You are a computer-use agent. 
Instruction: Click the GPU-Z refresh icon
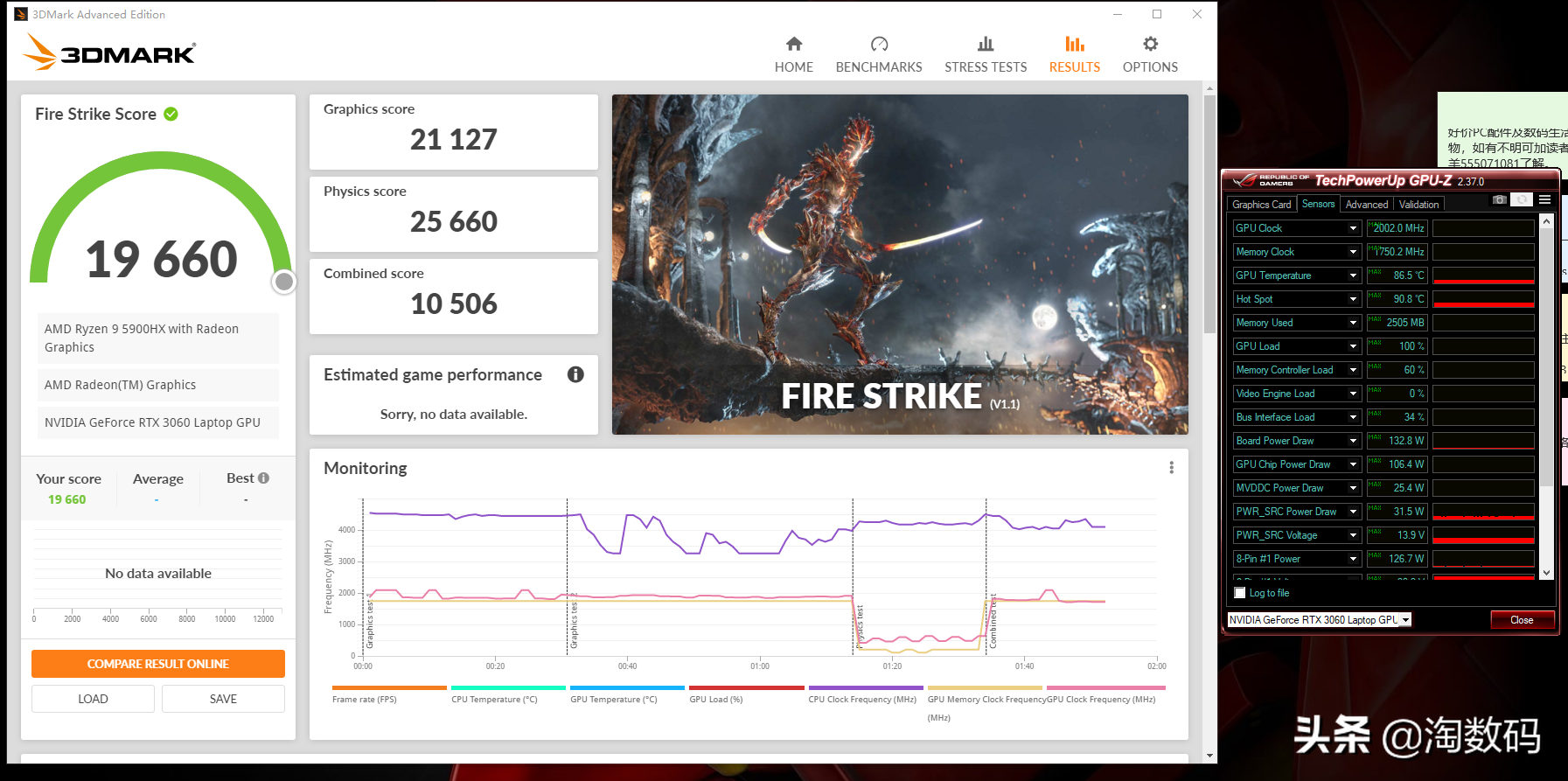point(1523,200)
